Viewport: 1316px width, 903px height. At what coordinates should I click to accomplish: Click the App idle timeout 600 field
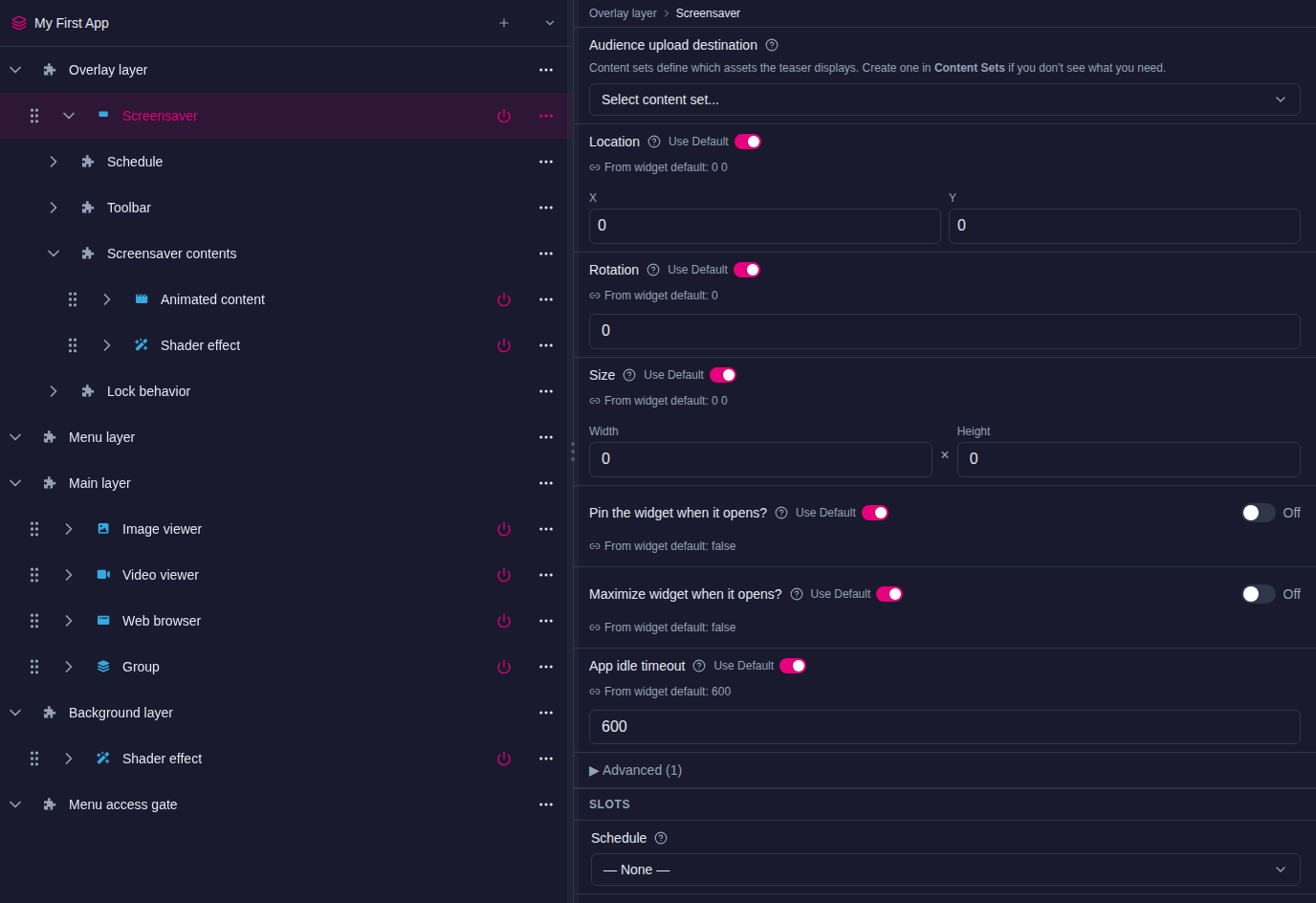[945, 727]
